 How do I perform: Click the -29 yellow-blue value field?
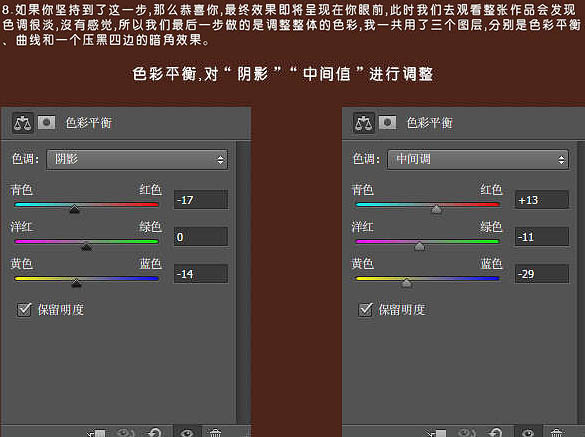542,274
